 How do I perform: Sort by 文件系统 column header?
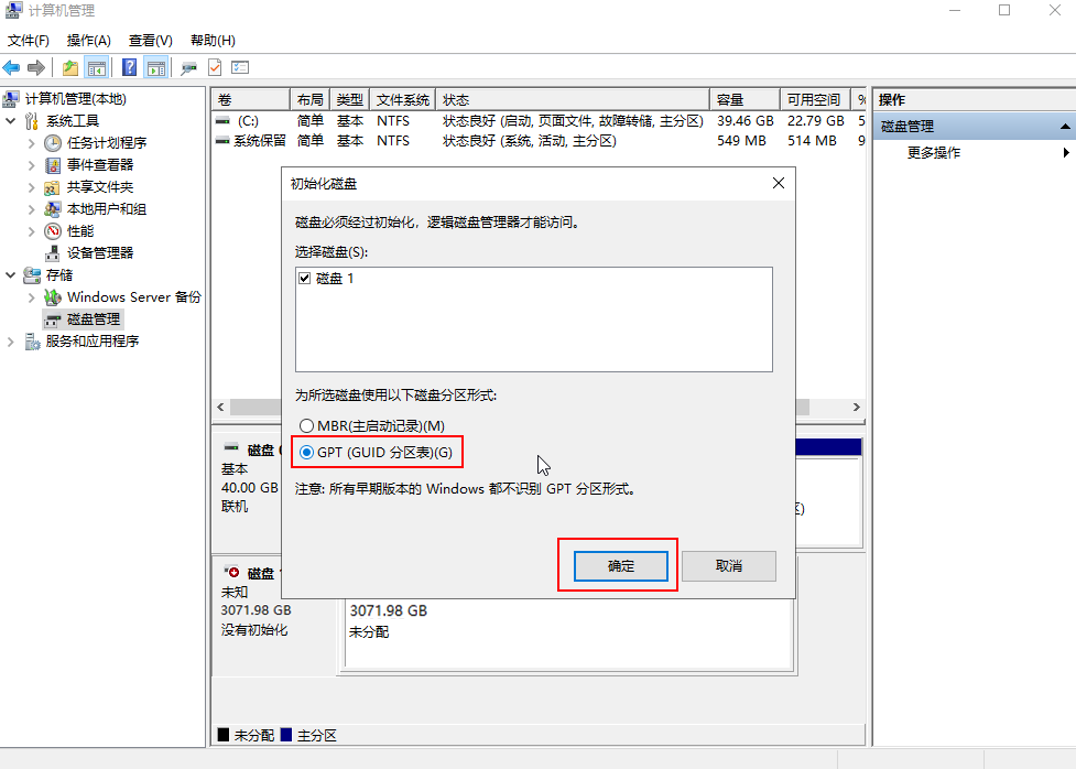point(402,99)
